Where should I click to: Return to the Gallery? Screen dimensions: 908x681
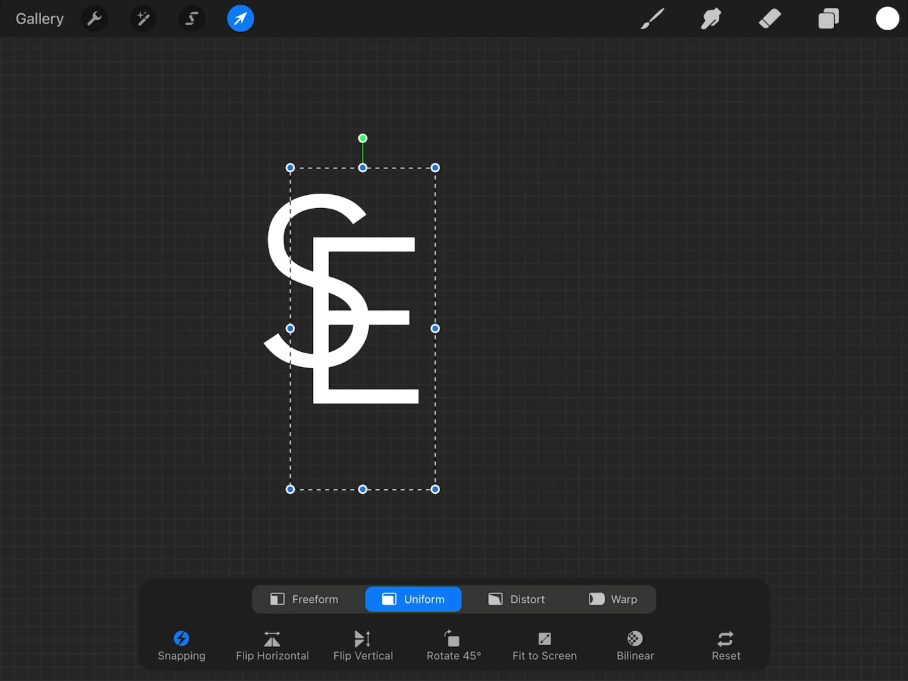pos(39,19)
